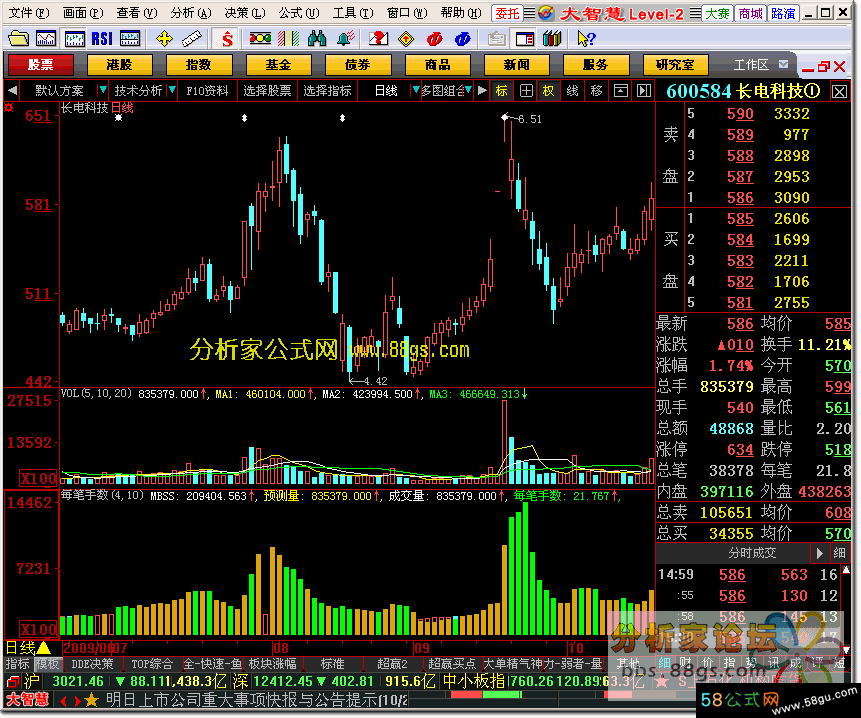Screen dimensions: 861x718
Task: Switch to the 板块涨幅 tab
Action: 272,664
